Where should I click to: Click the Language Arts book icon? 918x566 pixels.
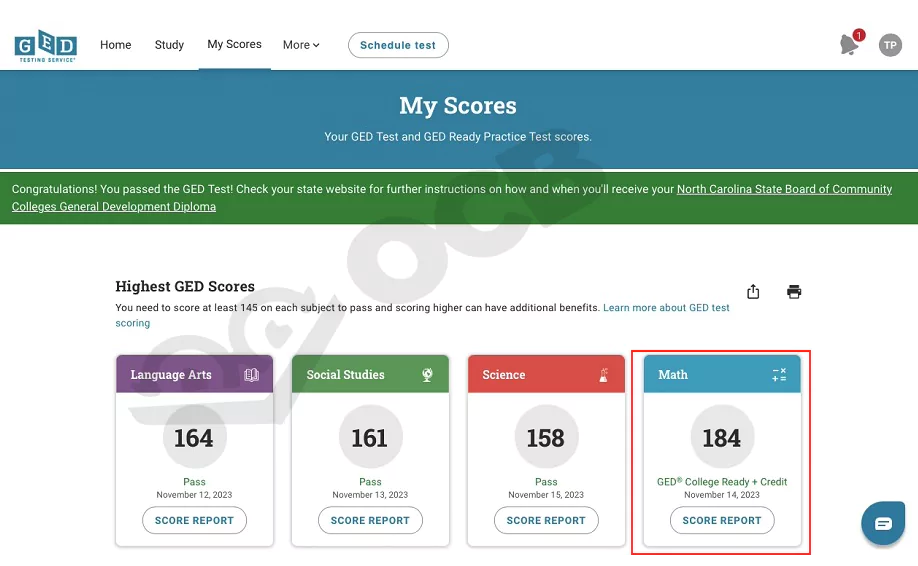point(251,375)
